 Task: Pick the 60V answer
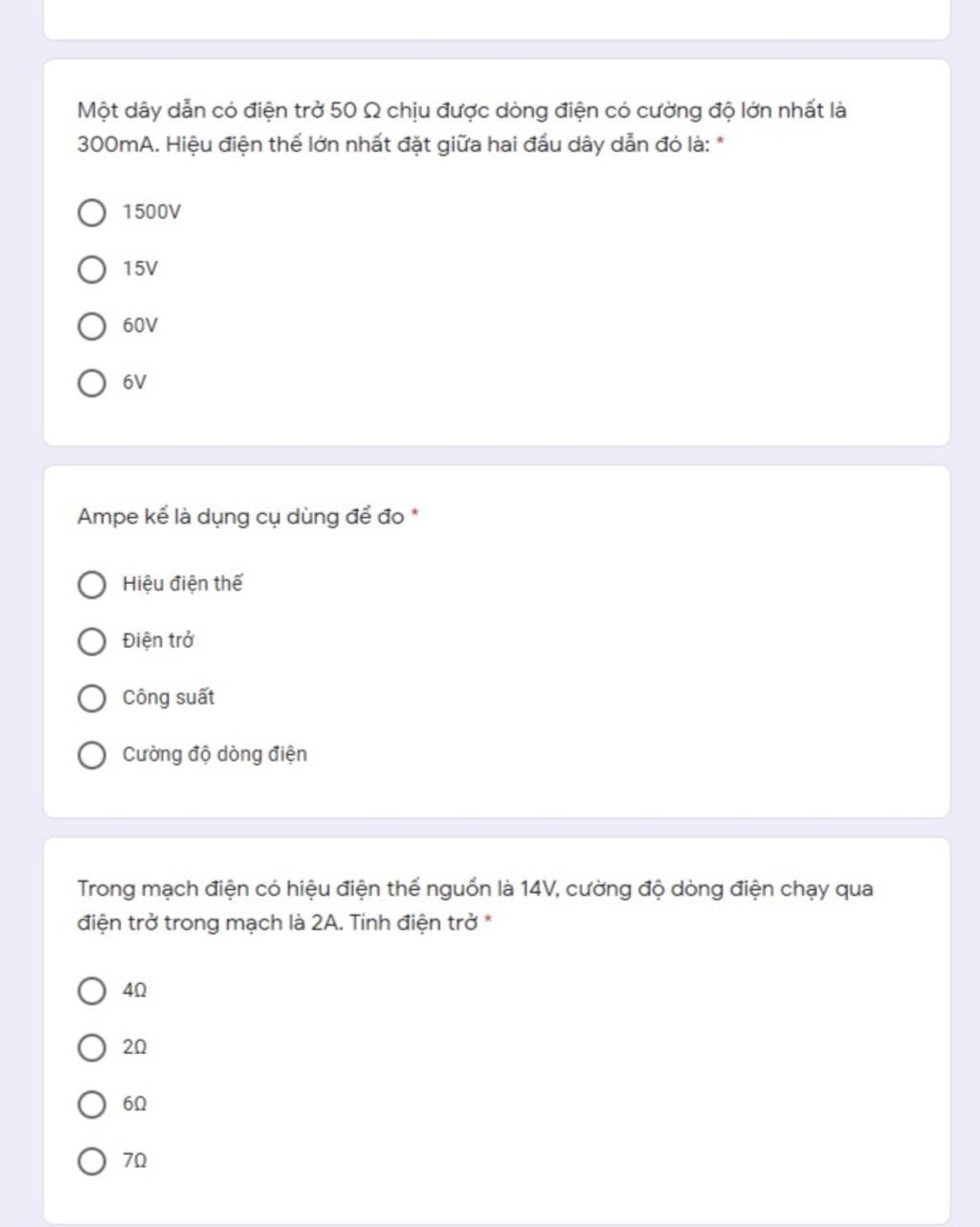tap(91, 326)
